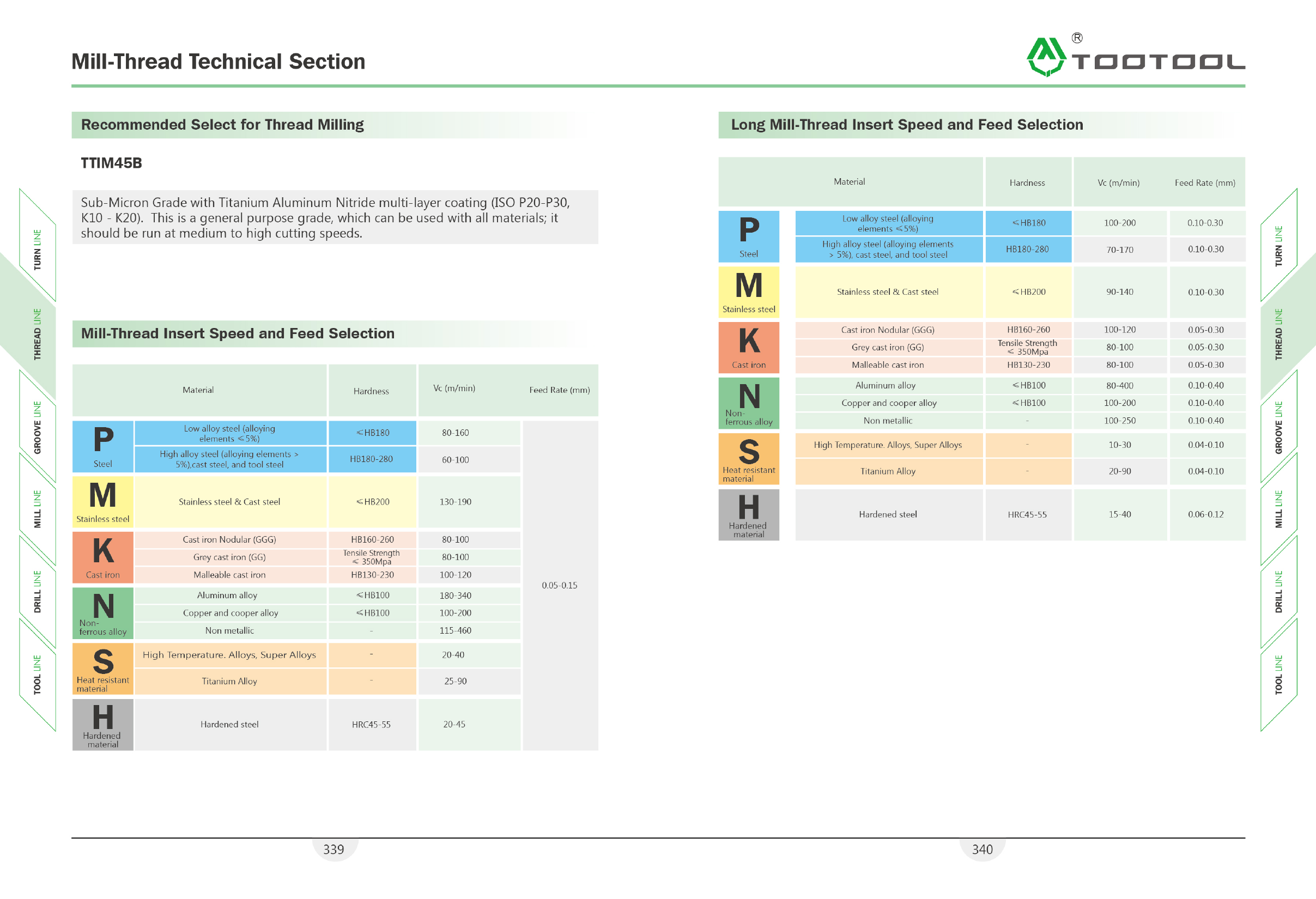Viewport: 1316px width, 899px height.
Task: Click 'HB130-230' hardness in left table
Action: pyautogui.click(x=372, y=575)
